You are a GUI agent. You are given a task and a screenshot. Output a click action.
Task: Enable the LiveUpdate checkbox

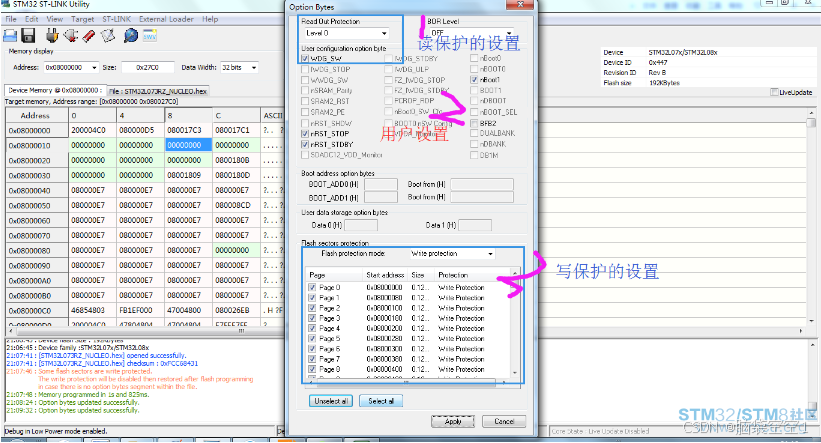[x=774, y=93]
